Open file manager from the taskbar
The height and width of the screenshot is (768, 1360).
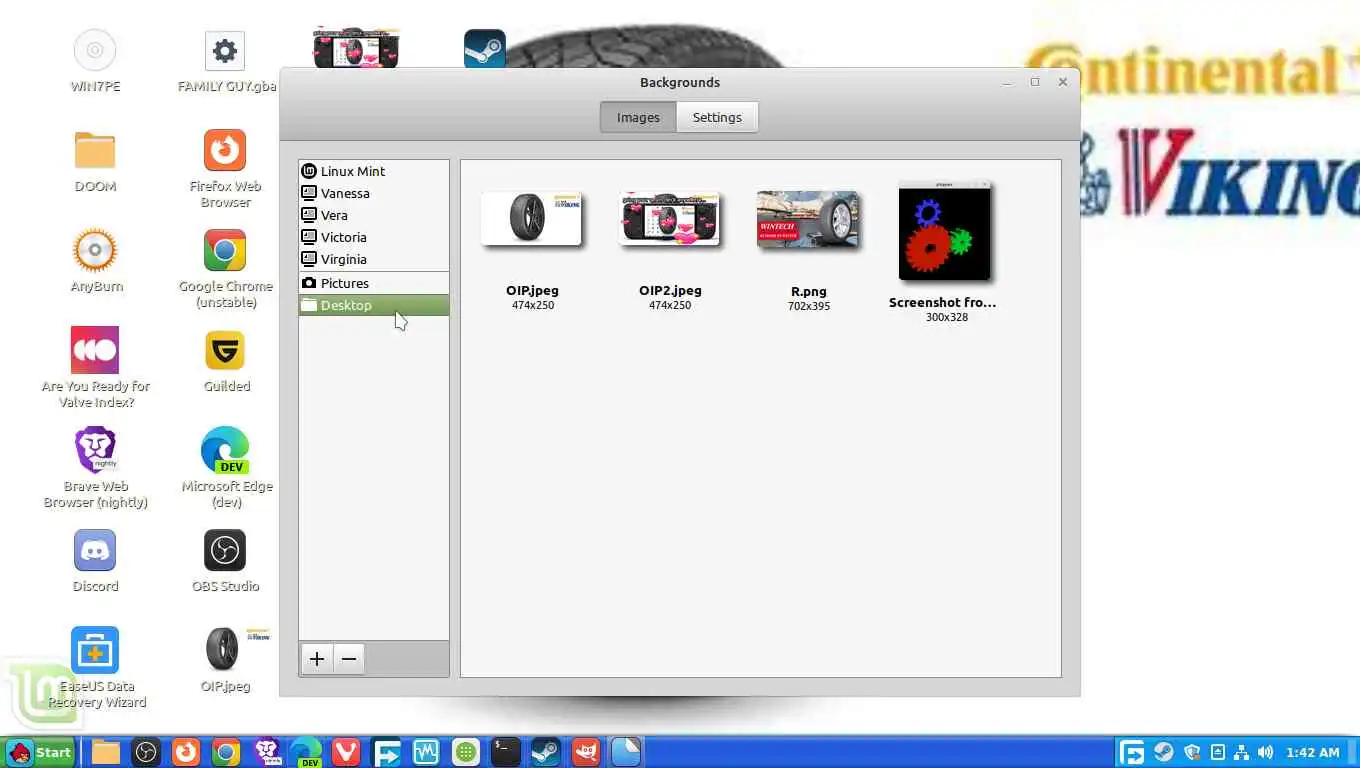[x=106, y=752]
